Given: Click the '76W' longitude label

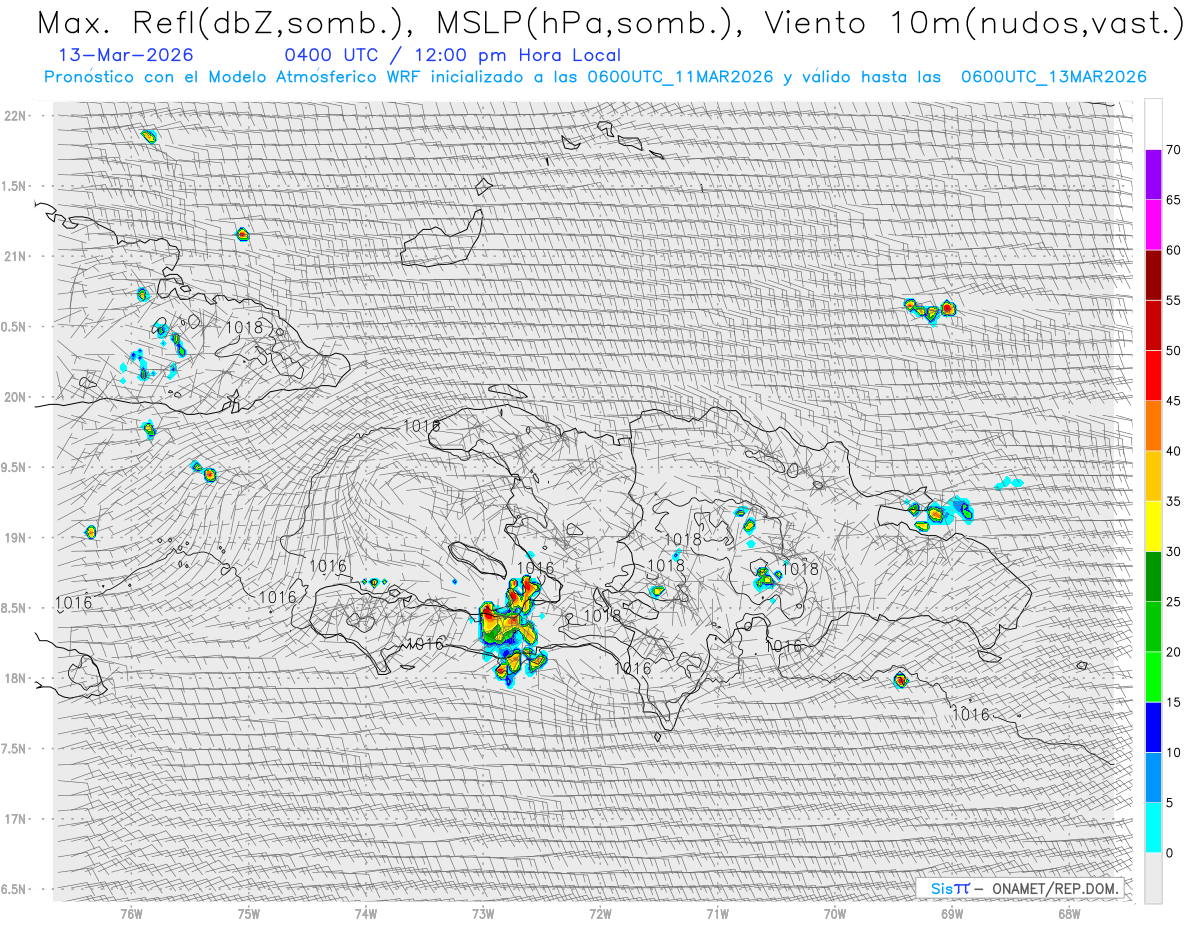Looking at the screenshot, I should (131, 916).
